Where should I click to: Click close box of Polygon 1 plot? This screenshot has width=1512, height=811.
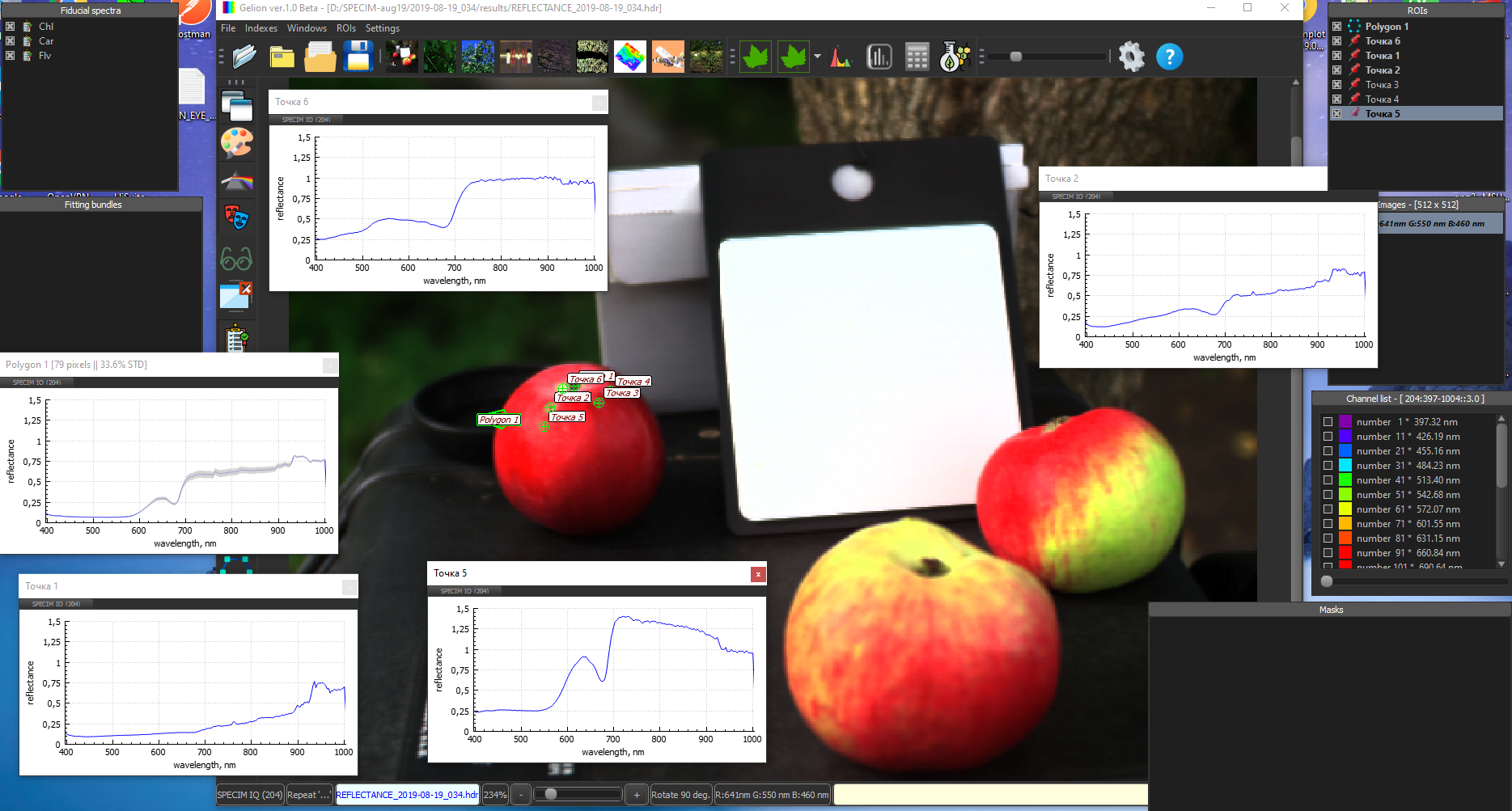coord(330,365)
